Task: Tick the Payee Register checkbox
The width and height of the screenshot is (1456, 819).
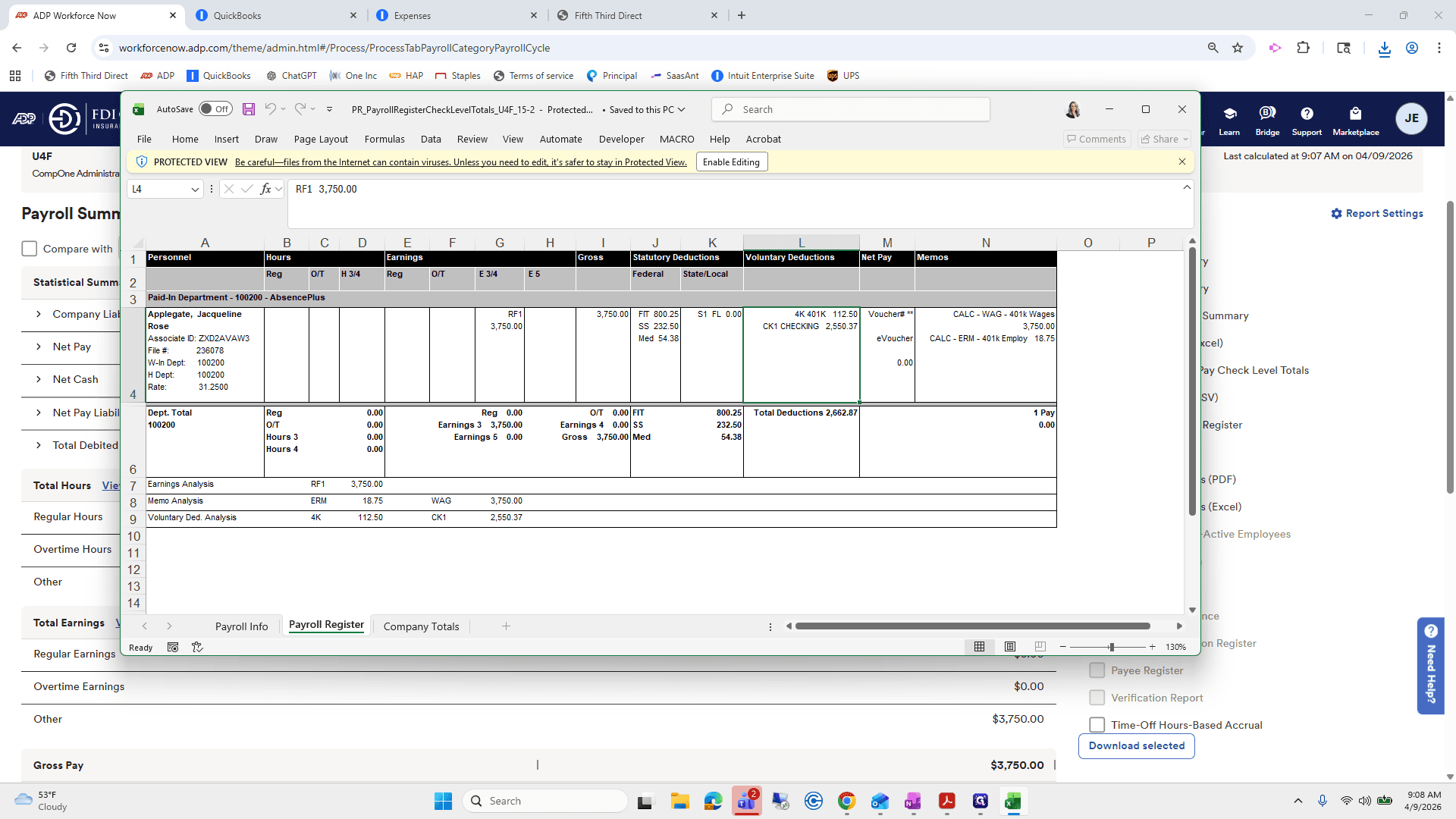Action: pos(1097,670)
